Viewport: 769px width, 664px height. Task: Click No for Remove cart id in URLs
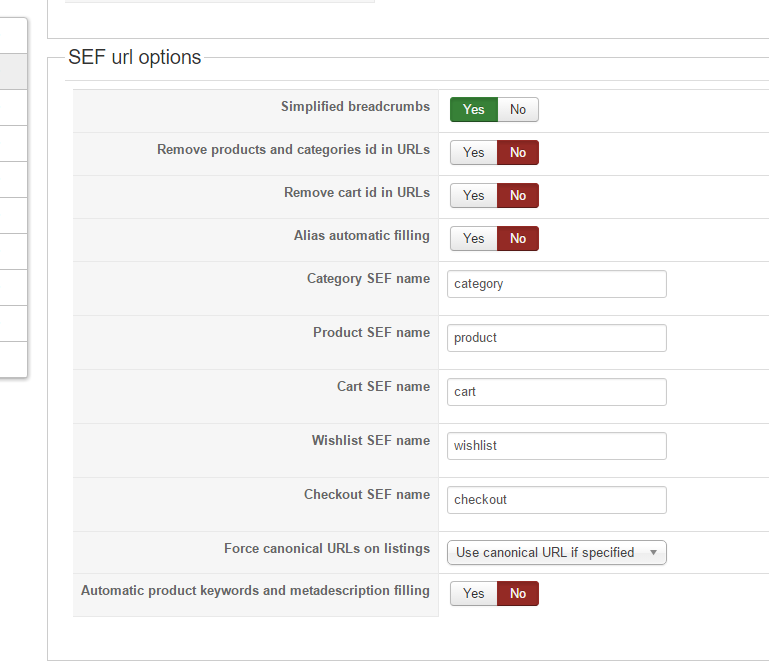pos(518,195)
